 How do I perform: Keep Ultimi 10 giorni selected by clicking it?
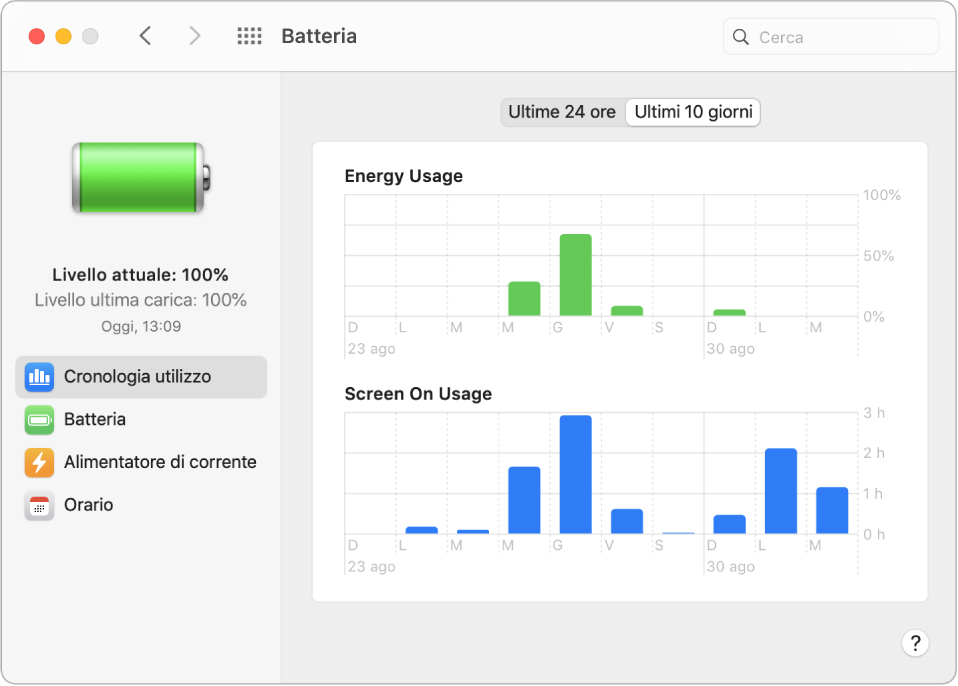[x=692, y=112]
